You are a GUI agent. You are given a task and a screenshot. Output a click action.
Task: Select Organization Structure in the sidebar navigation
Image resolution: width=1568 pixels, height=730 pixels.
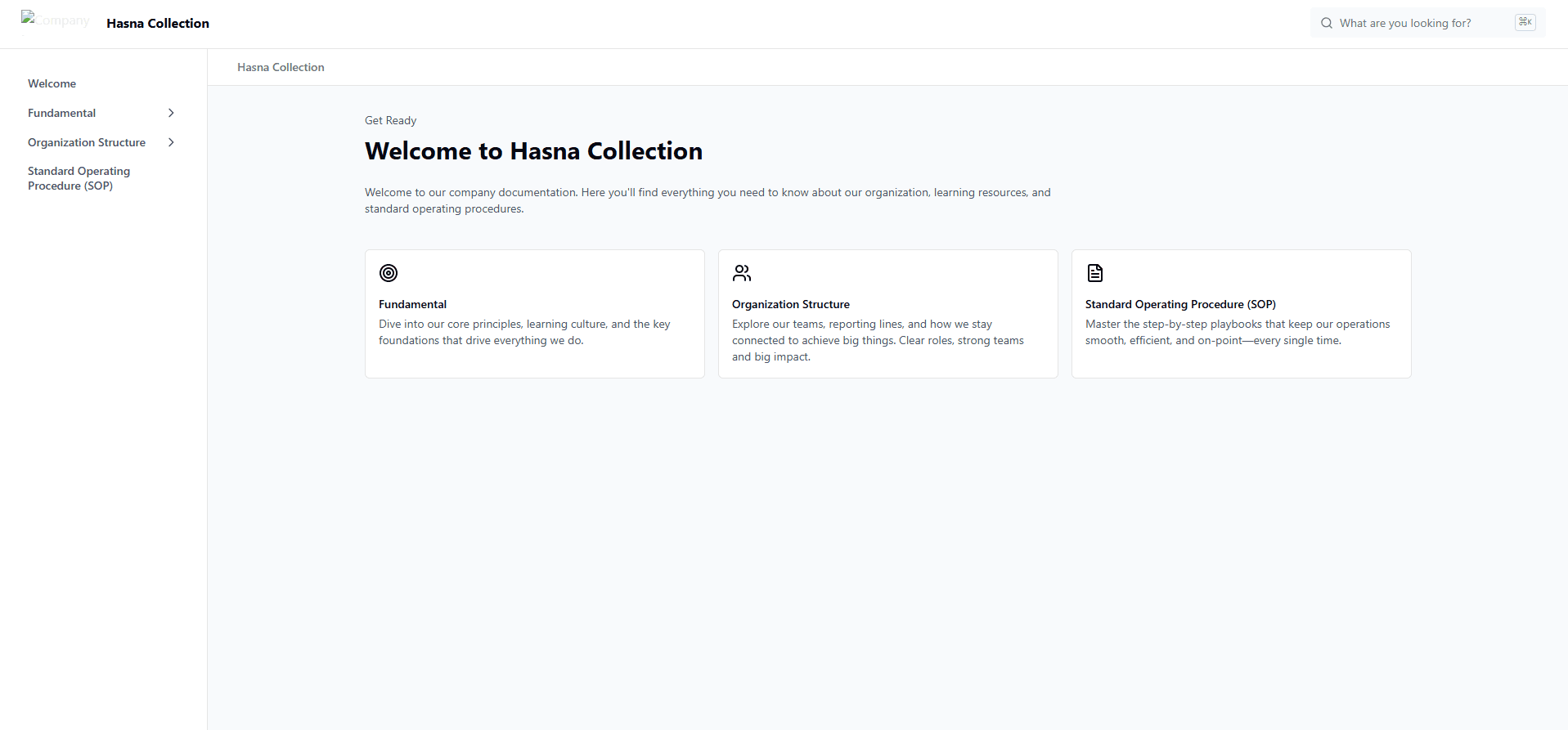click(87, 142)
